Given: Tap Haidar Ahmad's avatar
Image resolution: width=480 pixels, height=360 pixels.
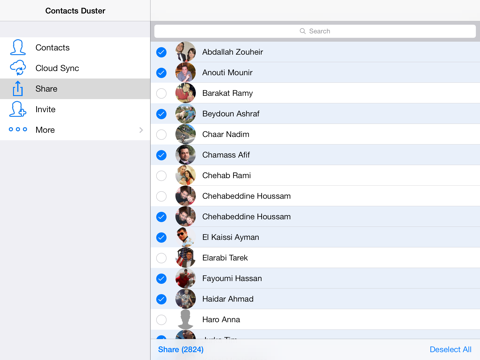Looking at the screenshot, I should pos(186,299).
